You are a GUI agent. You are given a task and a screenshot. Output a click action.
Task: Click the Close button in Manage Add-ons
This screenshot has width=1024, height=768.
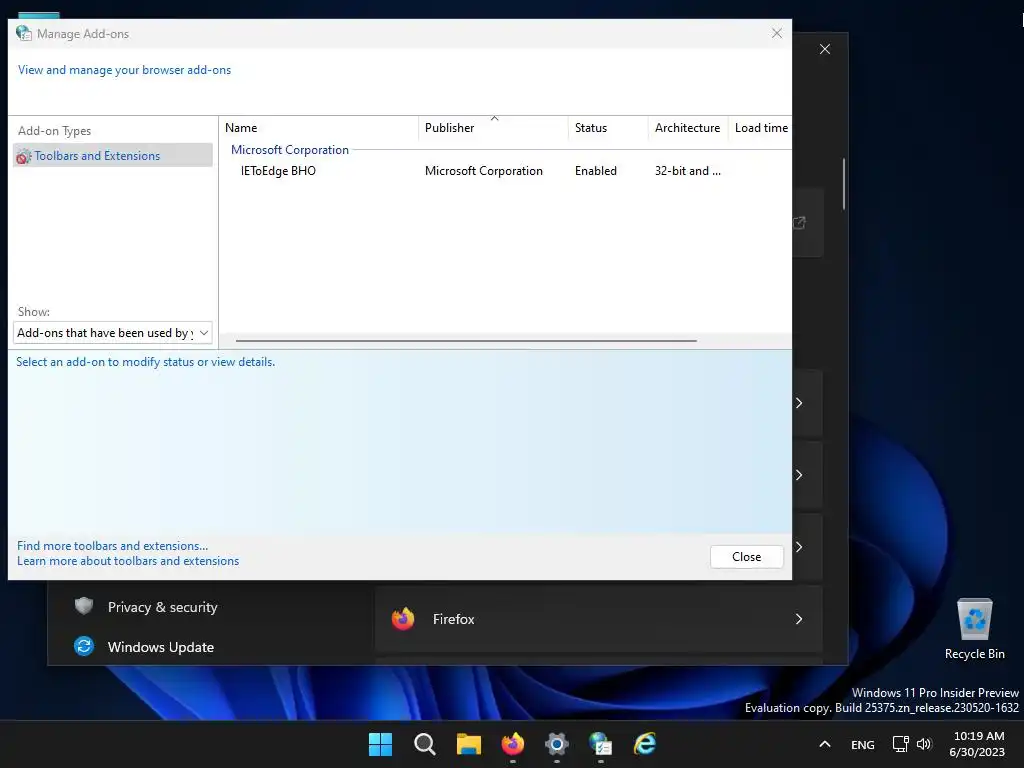click(x=746, y=556)
